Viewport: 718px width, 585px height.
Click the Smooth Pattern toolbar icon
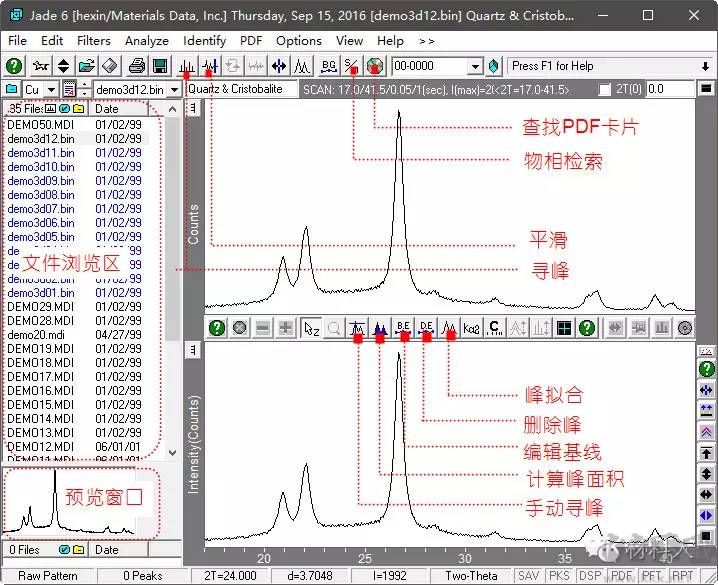point(209,66)
